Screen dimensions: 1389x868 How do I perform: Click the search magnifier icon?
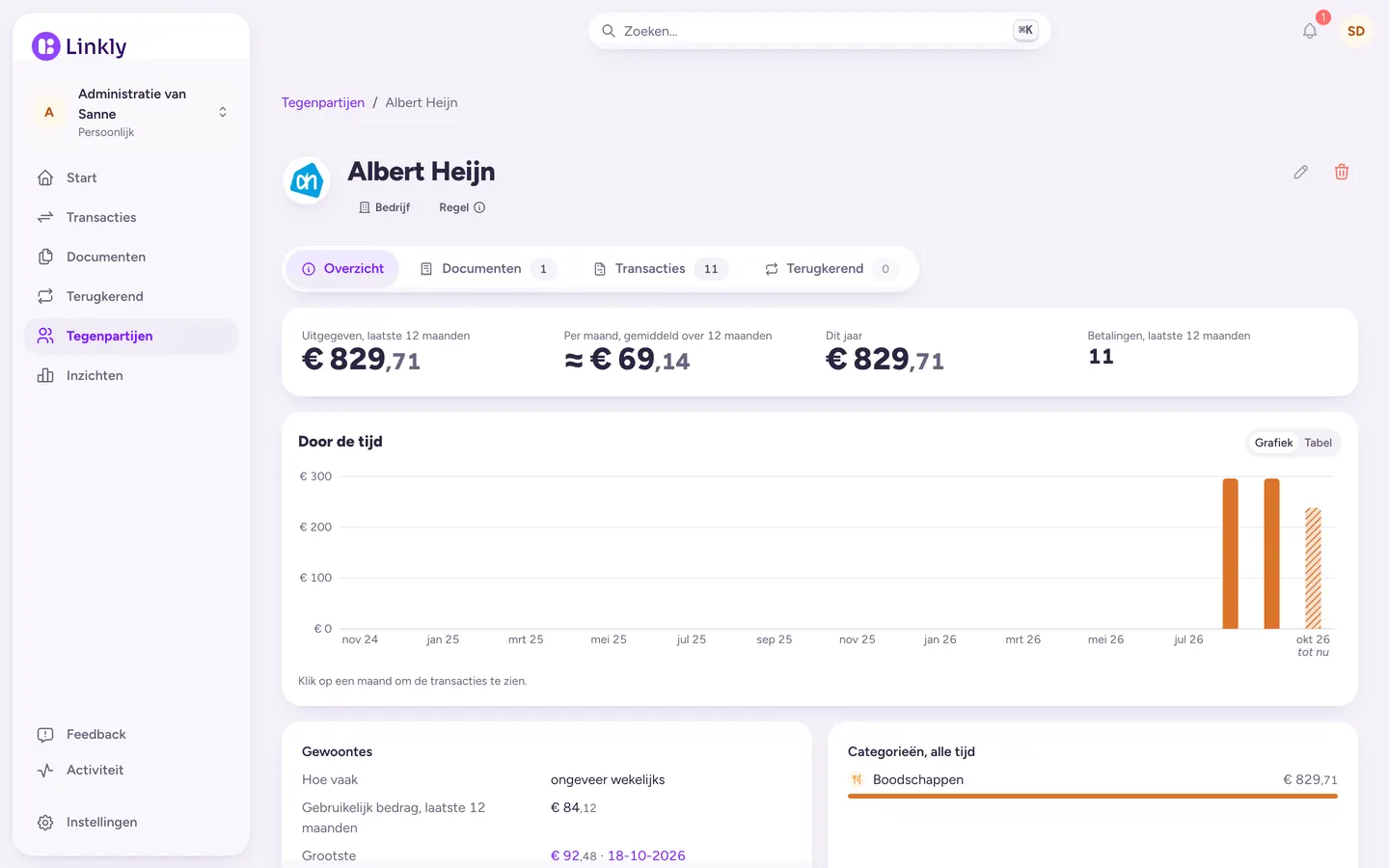point(609,31)
